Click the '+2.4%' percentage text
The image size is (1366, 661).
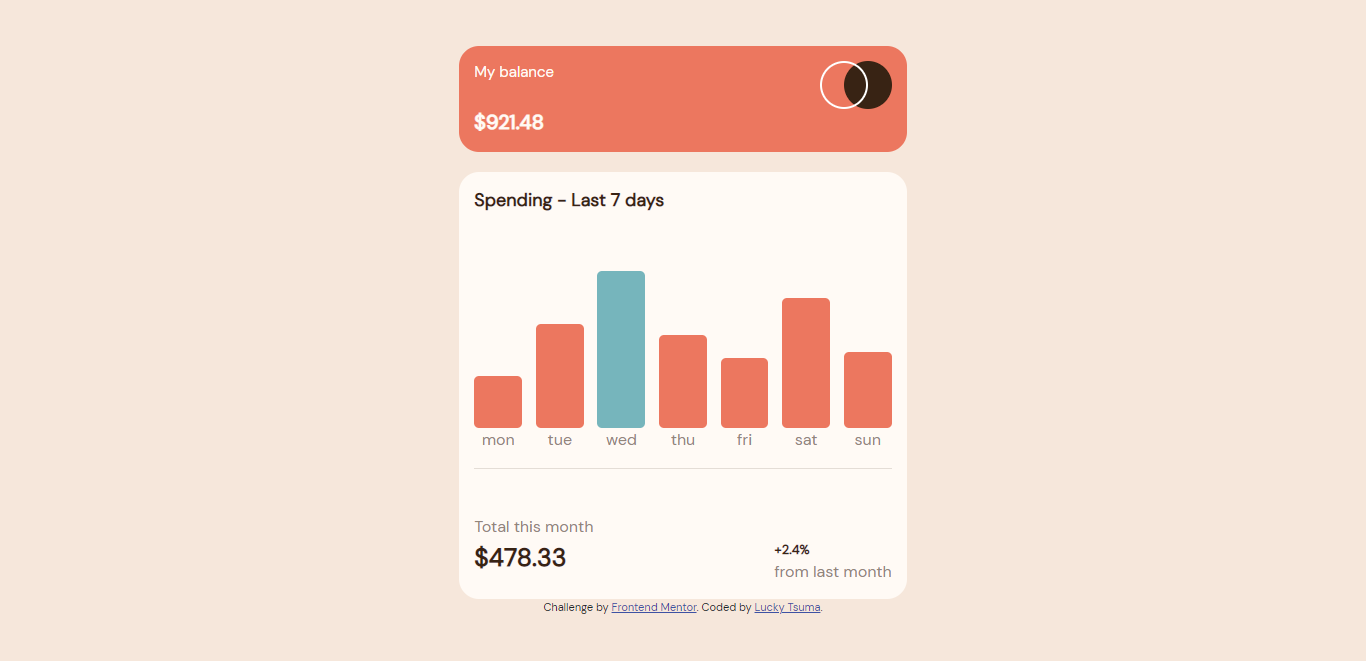pyautogui.click(x=791, y=549)
